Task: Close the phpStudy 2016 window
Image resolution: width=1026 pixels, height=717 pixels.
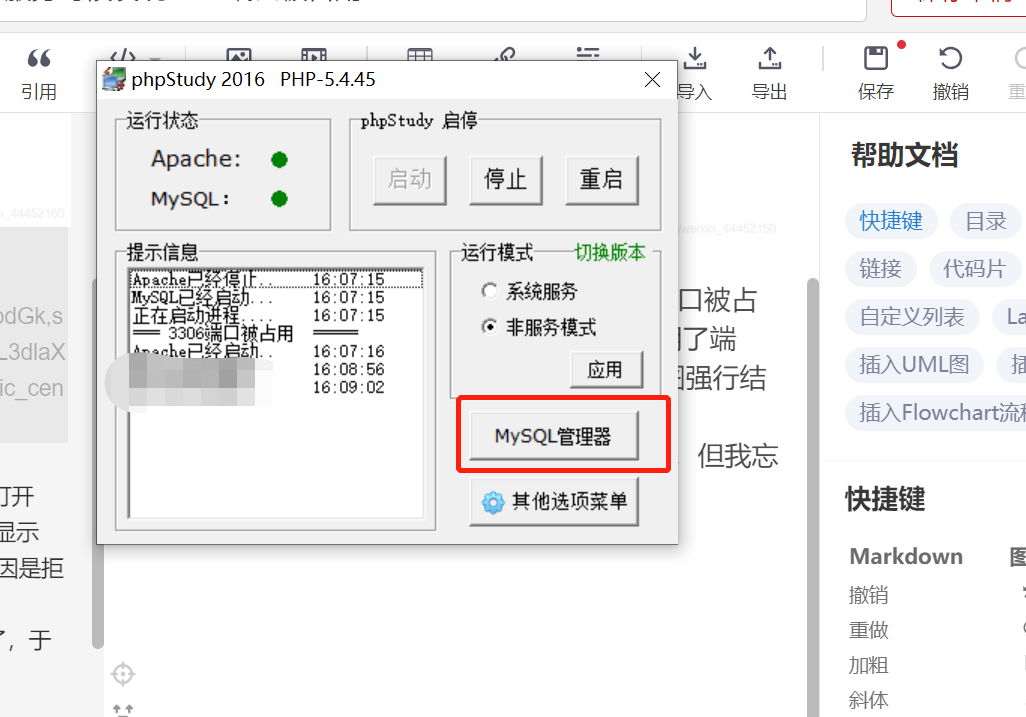Action: 652,80
